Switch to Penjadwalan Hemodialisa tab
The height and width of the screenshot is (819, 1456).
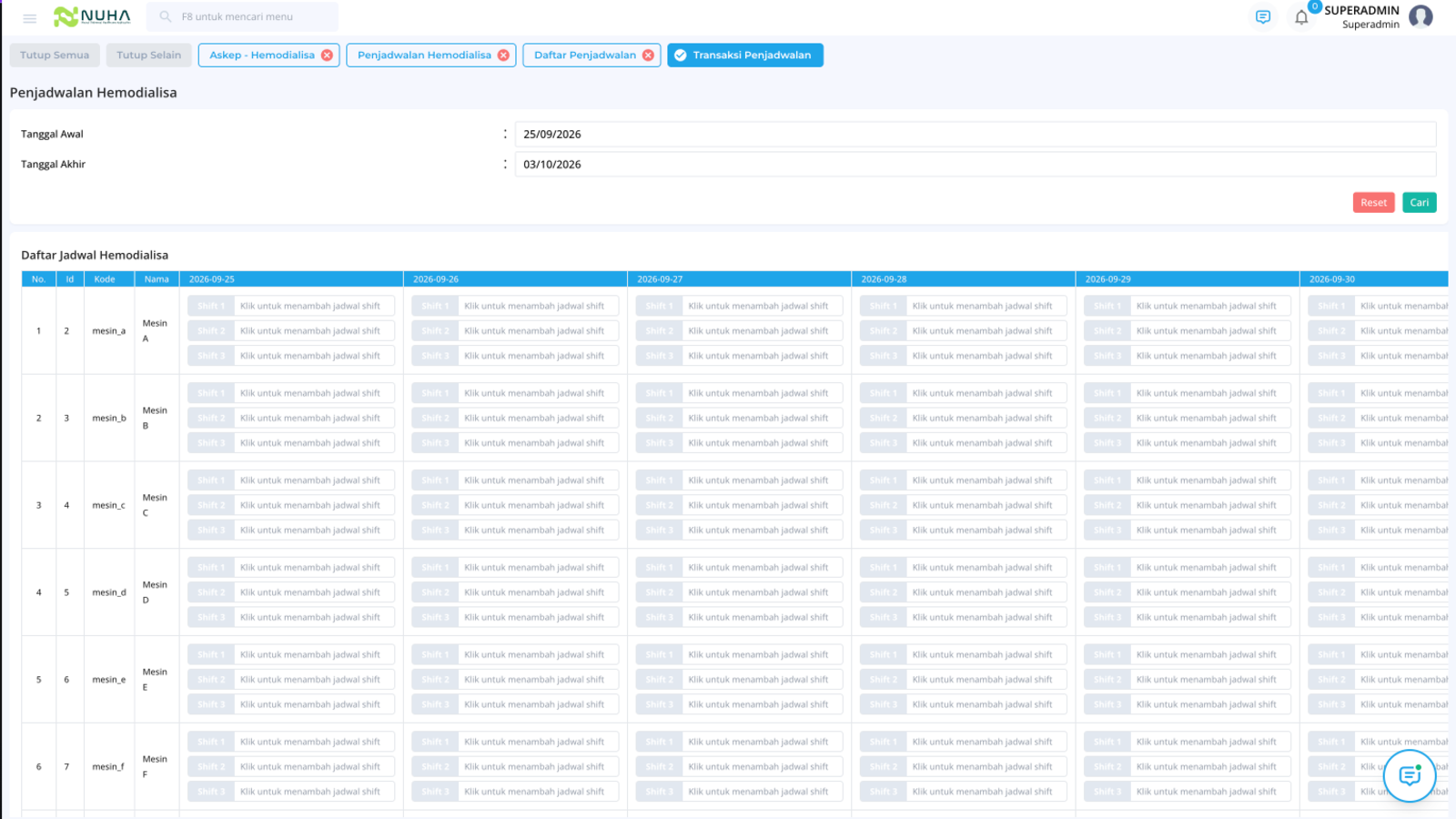[424, 56]
